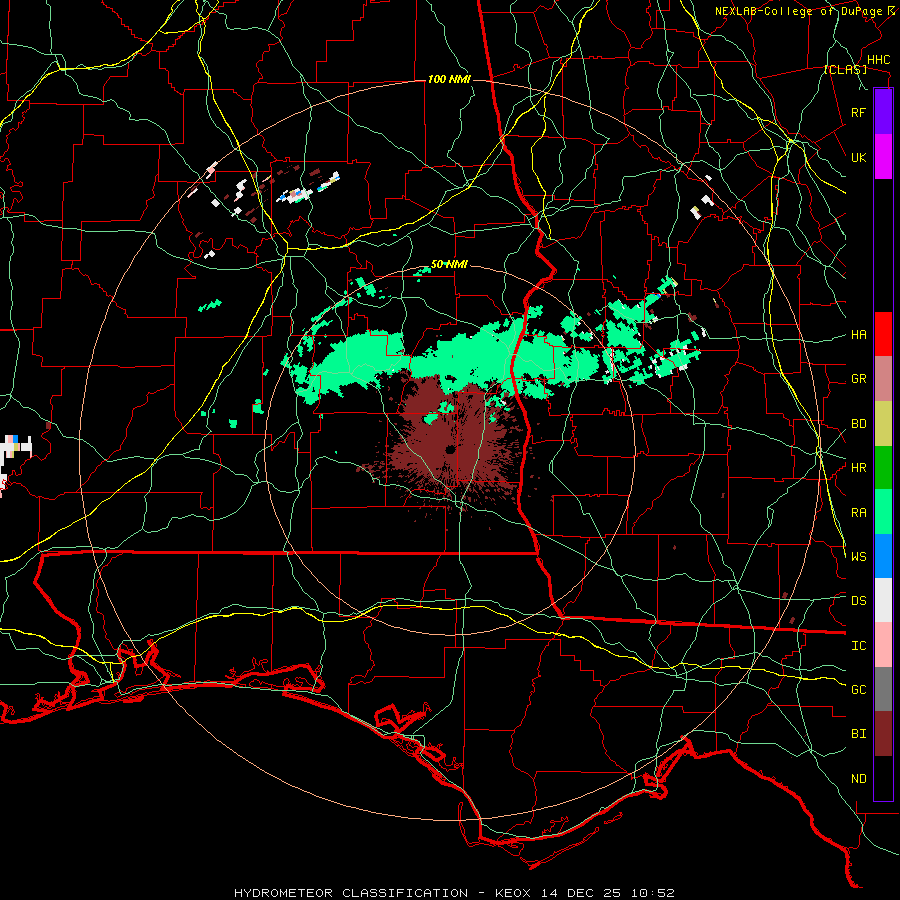
Task: Click the RA light green legend swatch
Action: click(883, 512)
